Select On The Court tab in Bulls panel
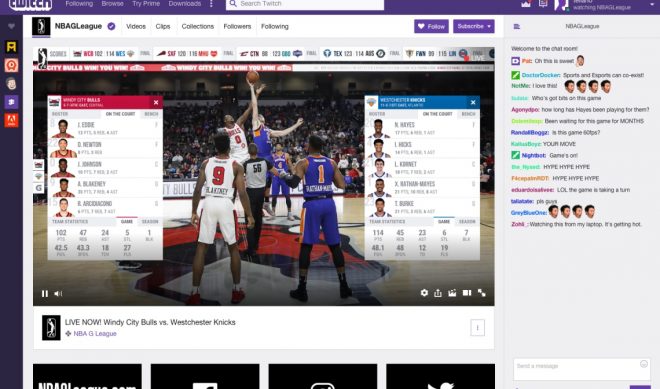Image resolution: width=660 pixels, height=389 pixels. (120, 114)
